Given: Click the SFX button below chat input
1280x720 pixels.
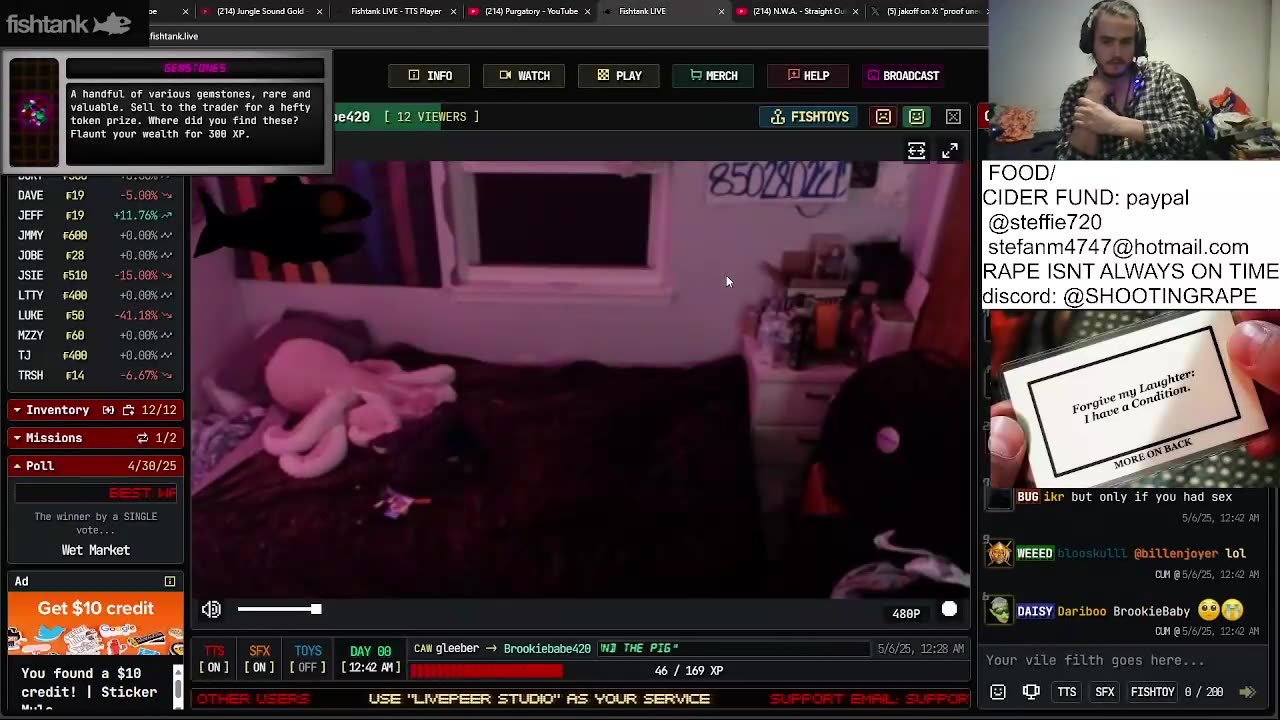Looking at the screenshot, I should point(1104,692).
